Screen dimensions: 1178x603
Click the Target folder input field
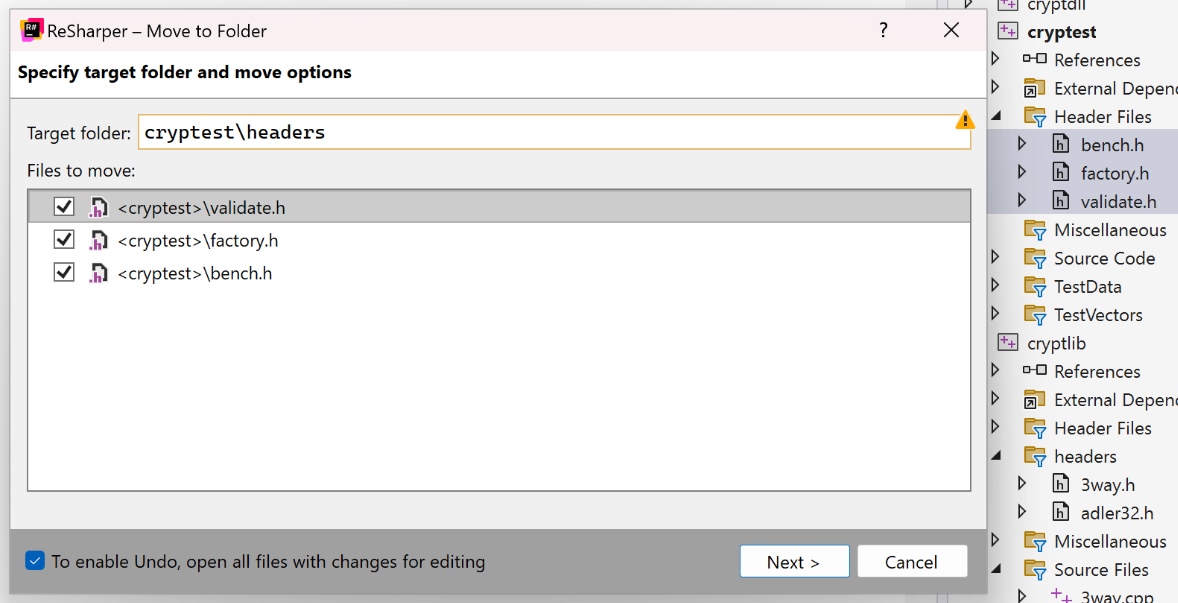tap(540, 132)
